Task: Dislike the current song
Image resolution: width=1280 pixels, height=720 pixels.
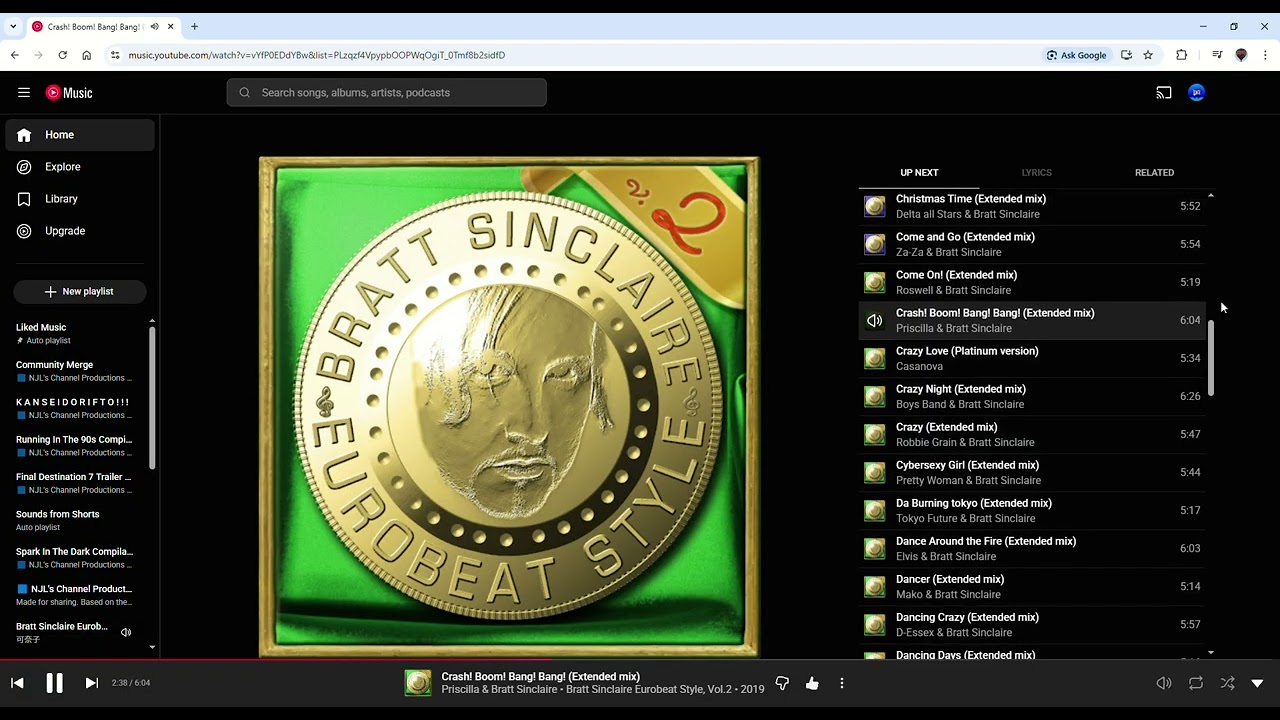Action: (782, 683)
